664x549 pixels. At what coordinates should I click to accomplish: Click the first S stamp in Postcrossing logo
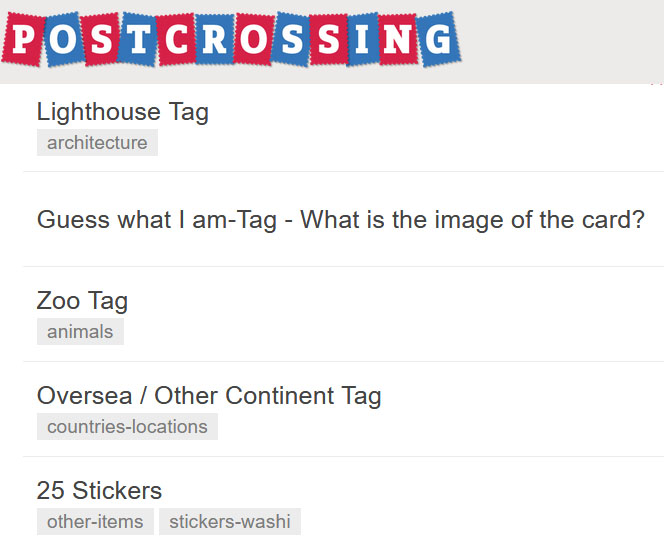(x=102, y=40)
